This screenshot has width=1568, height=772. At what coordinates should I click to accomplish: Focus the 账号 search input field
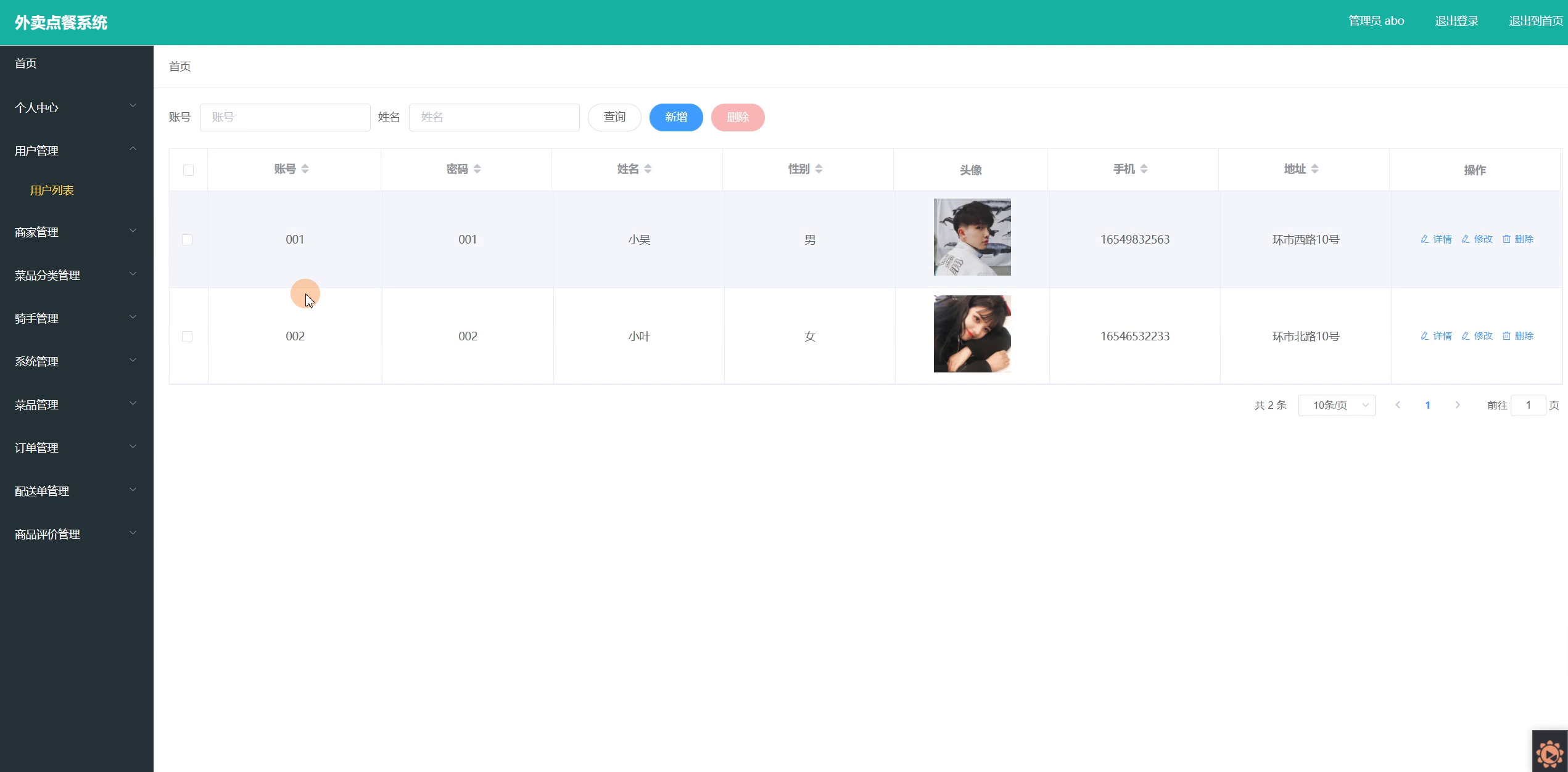coord(285,117)
